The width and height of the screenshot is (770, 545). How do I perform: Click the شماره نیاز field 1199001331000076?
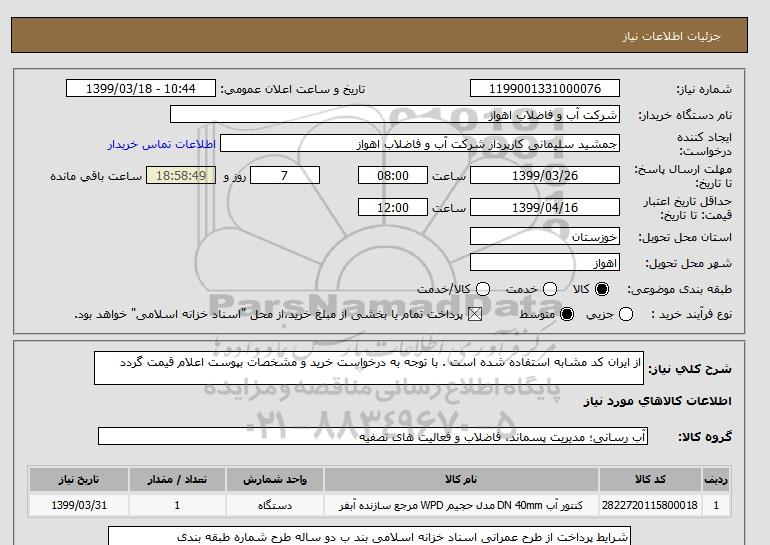point(545,88)
